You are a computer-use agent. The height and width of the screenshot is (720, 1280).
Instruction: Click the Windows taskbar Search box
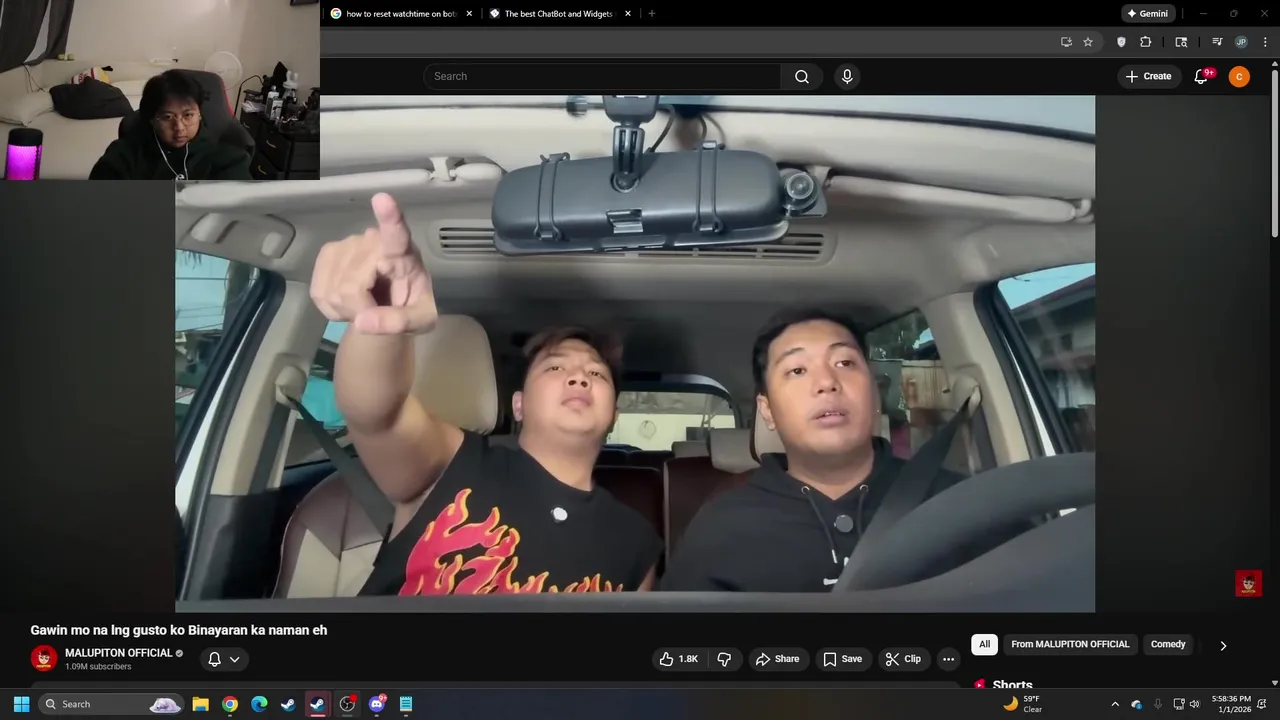click(x=111, y=704)
